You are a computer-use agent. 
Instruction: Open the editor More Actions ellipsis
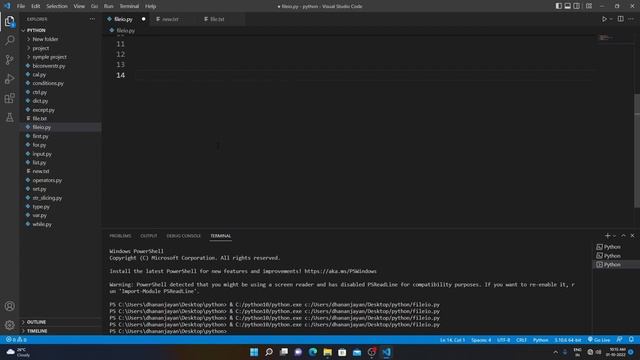[x=631, y=19]
